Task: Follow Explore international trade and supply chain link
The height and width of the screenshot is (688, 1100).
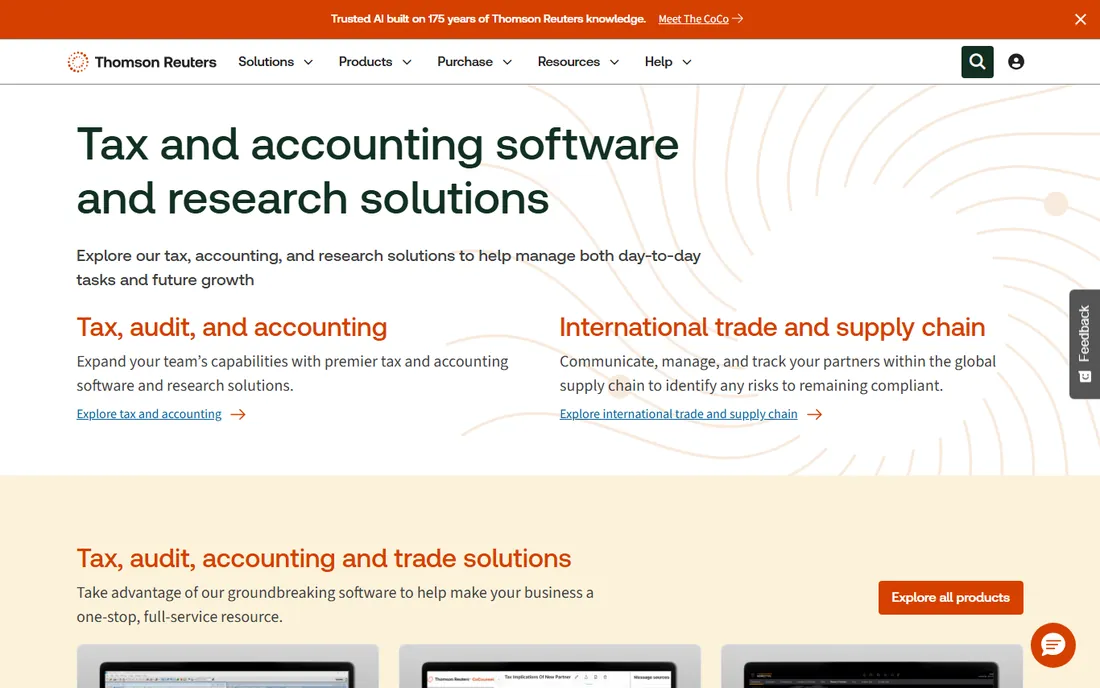Action: [x=678, y=414]
